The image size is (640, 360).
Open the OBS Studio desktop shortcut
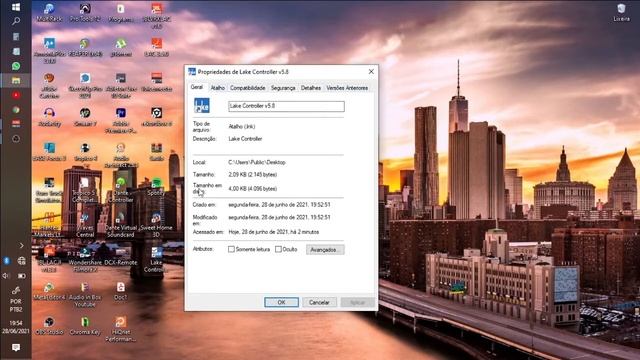coord(49,326)
